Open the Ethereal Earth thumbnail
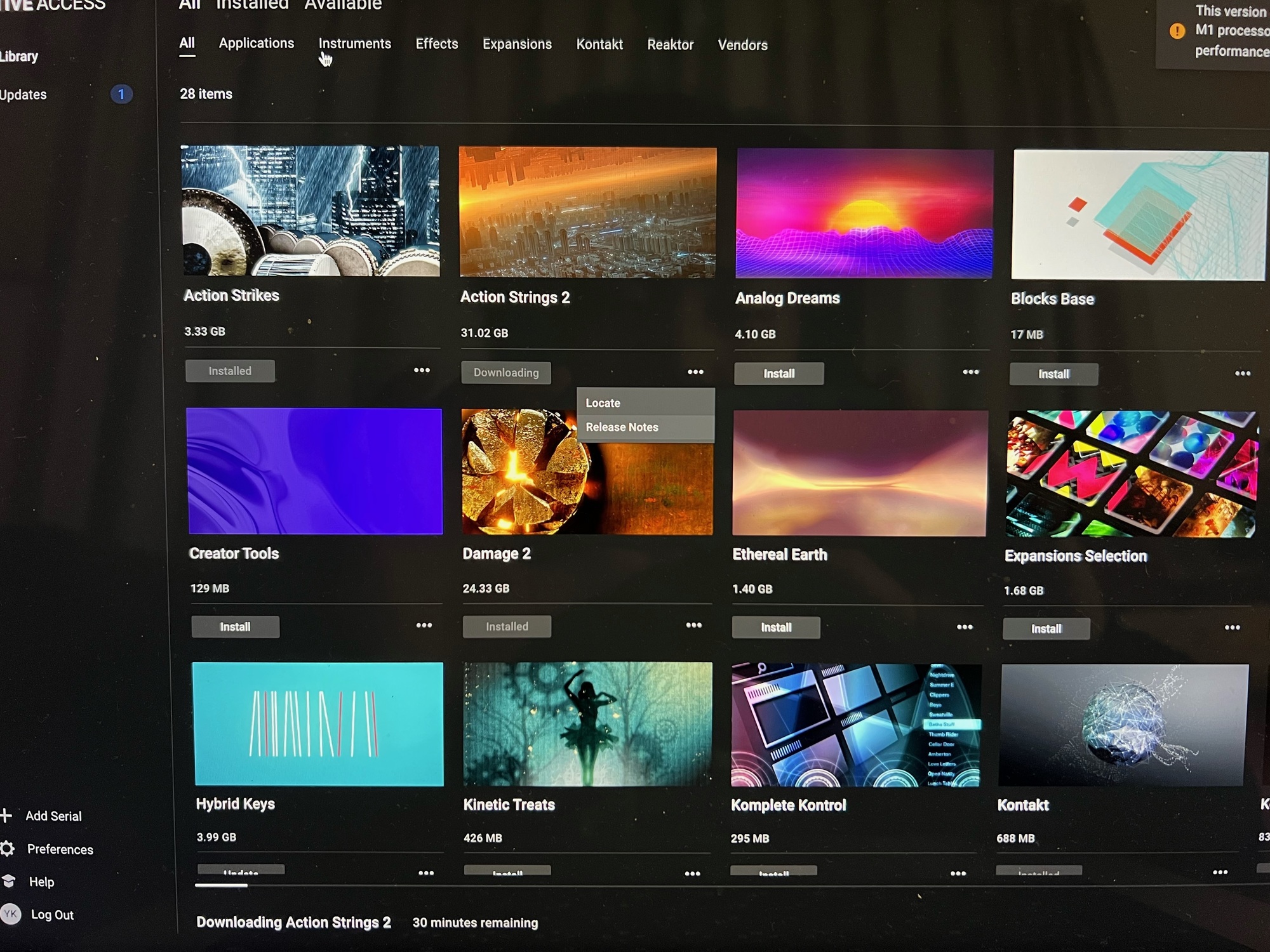1270x952 pixels. tap(860, 473)
